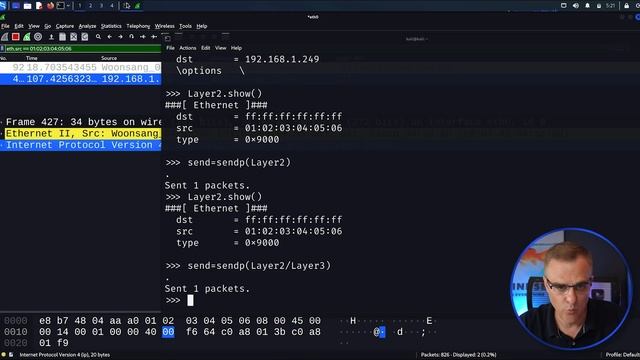Go to specific packet icon
The width and height of the screenshot is (640, 360).
tap(131, 37)
